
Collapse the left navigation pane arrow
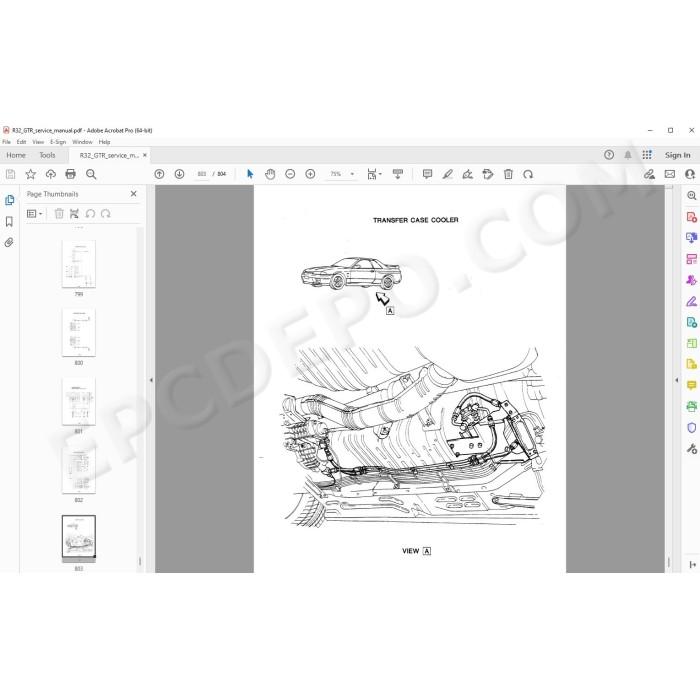click(x=151, y=380)
